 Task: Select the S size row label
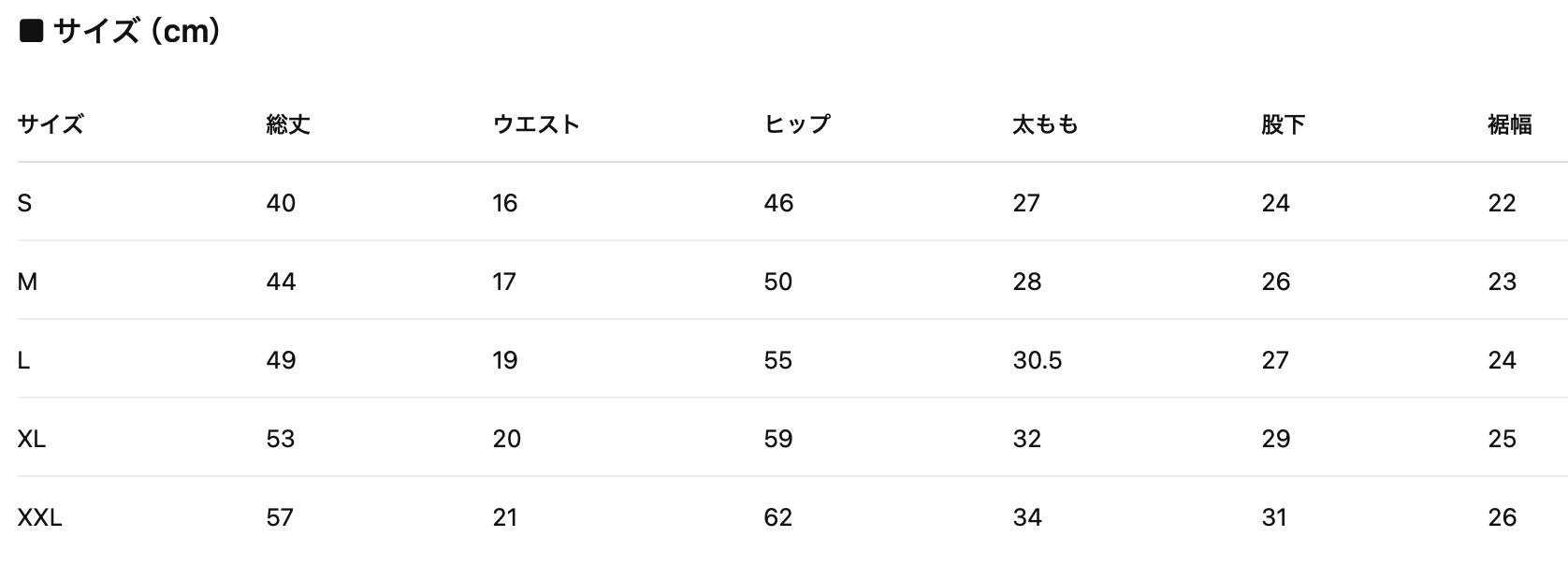pos(24,203)
